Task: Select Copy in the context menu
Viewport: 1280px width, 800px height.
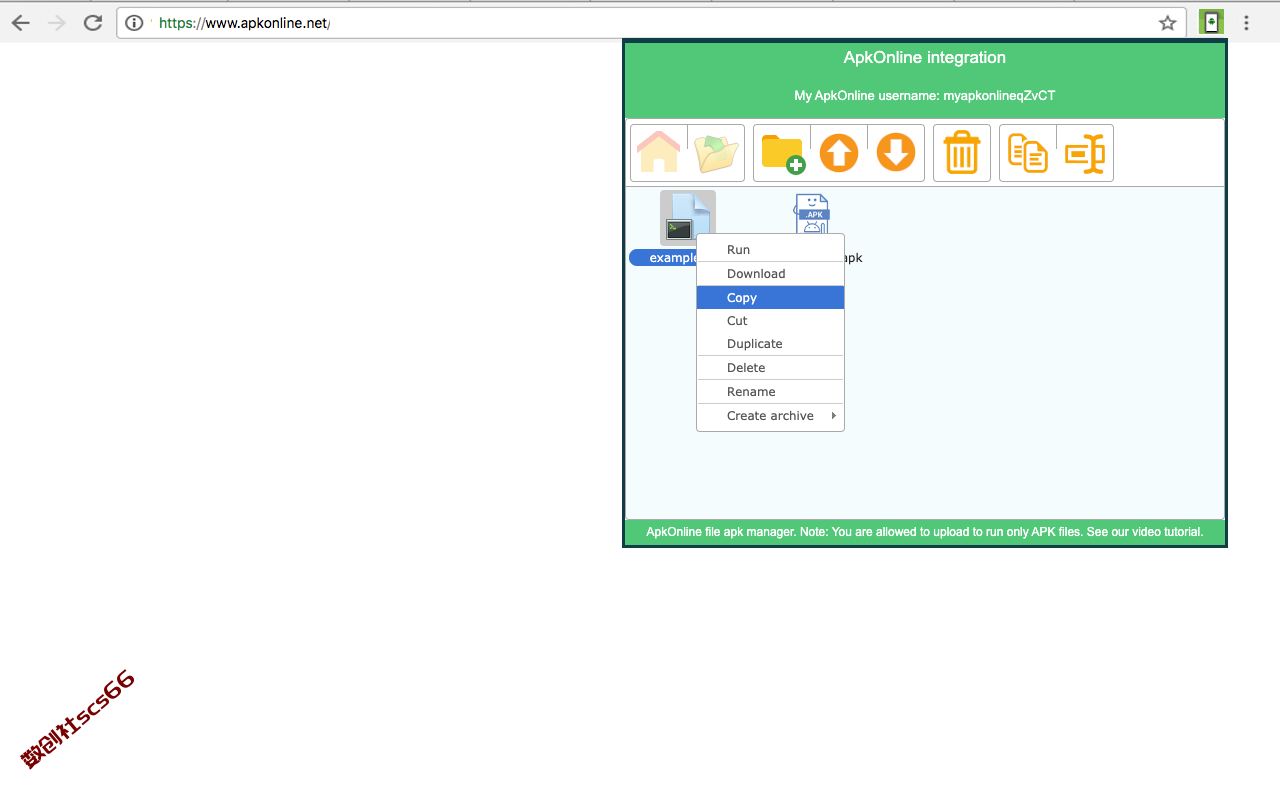Action: 770,298
